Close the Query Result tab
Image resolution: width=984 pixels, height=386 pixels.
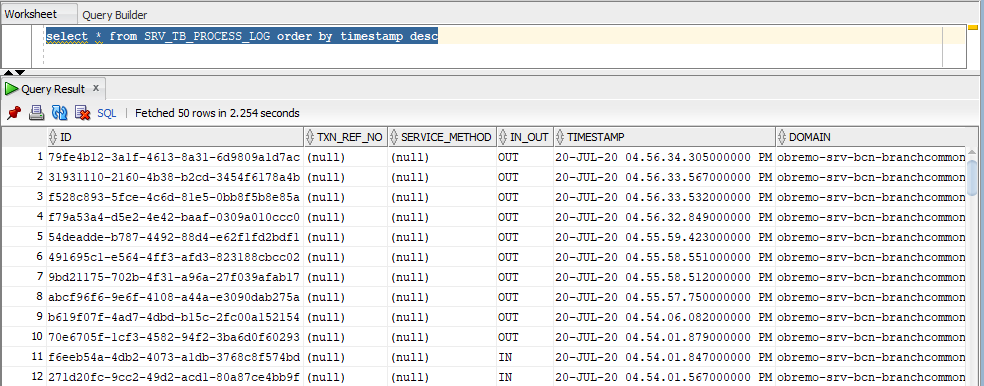(x=96, y=88)
